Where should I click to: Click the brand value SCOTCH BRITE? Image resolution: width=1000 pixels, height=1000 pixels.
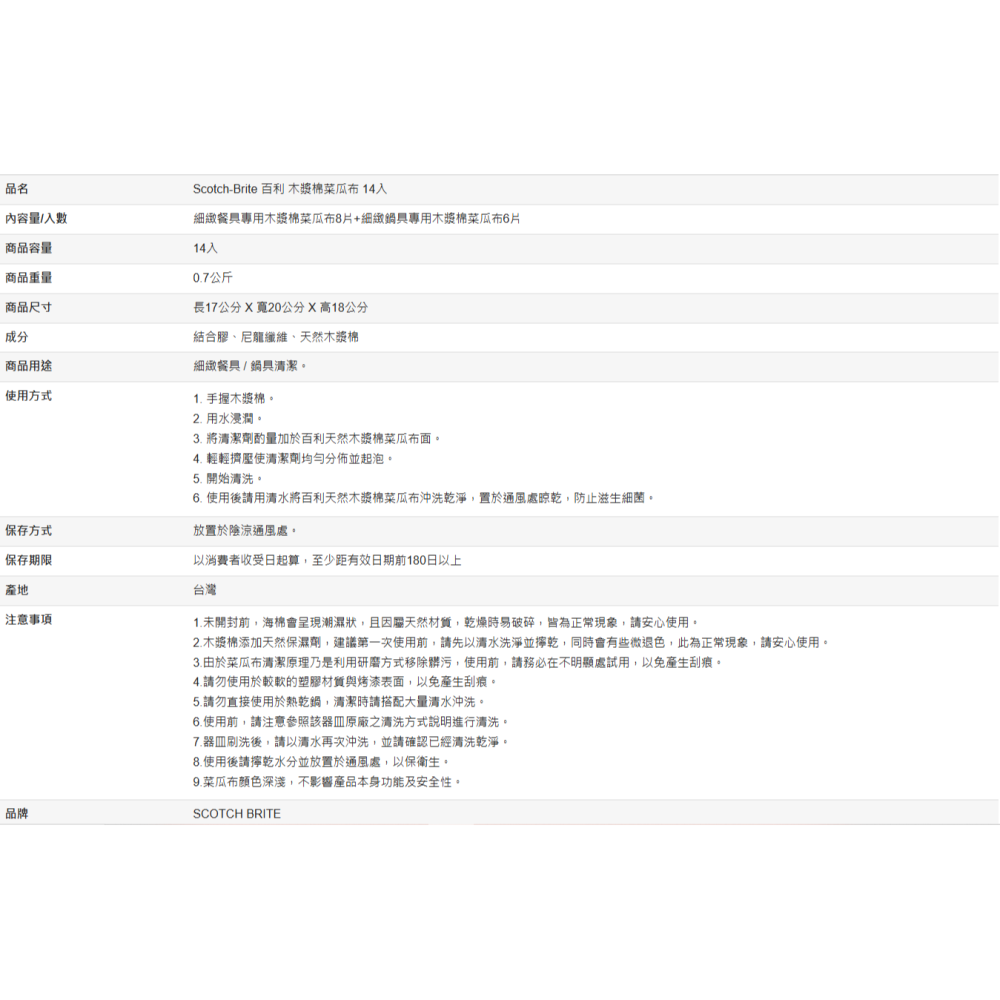pyautogui.click(x=237, y=814)
